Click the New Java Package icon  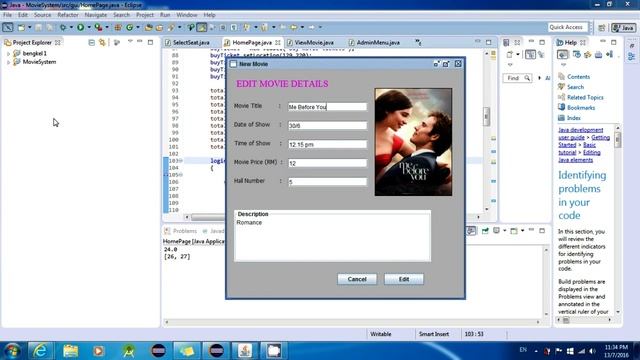coord(118,27)
